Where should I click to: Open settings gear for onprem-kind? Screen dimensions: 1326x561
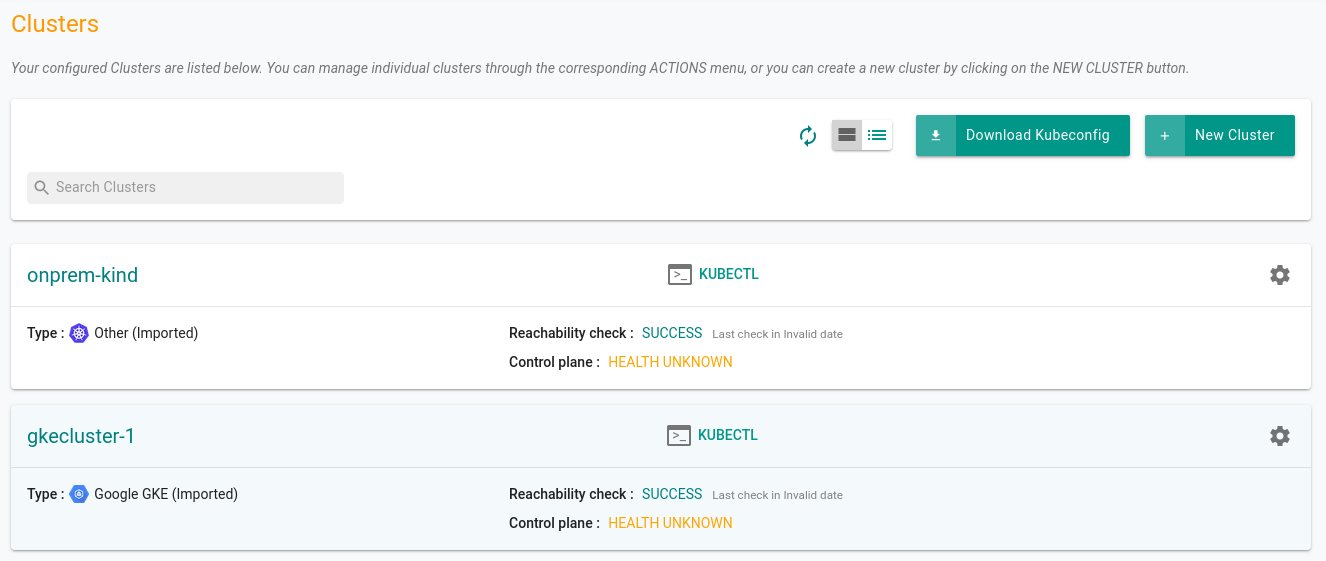[x=1280, y=275]
